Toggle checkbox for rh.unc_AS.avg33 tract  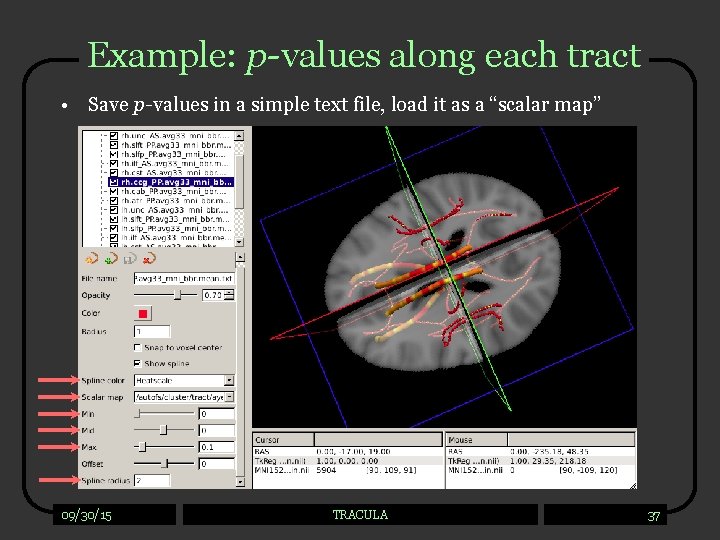point(114,136)
